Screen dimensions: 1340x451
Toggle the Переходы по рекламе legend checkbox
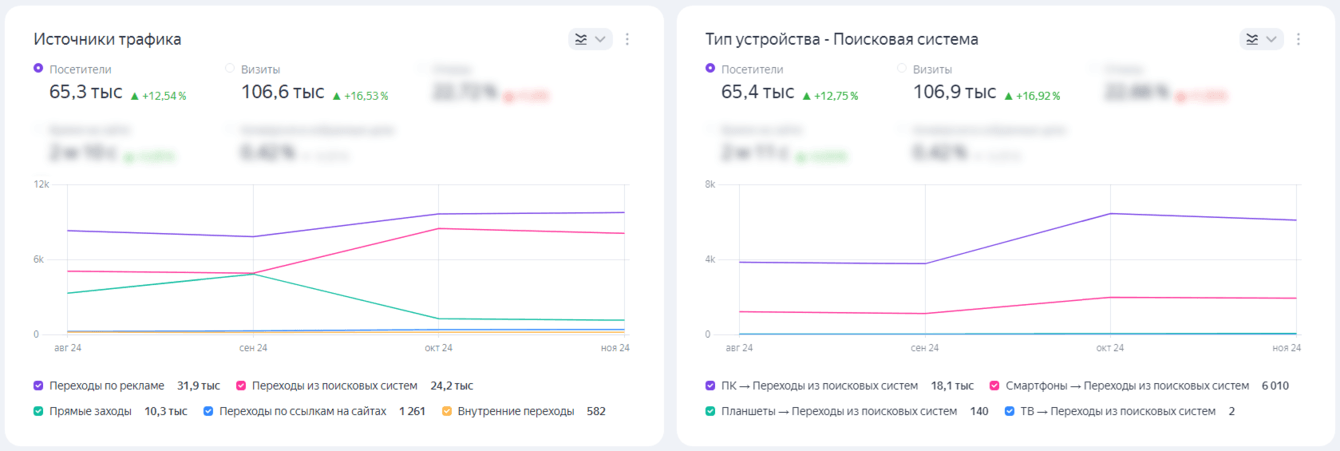(x=38, y=385)
